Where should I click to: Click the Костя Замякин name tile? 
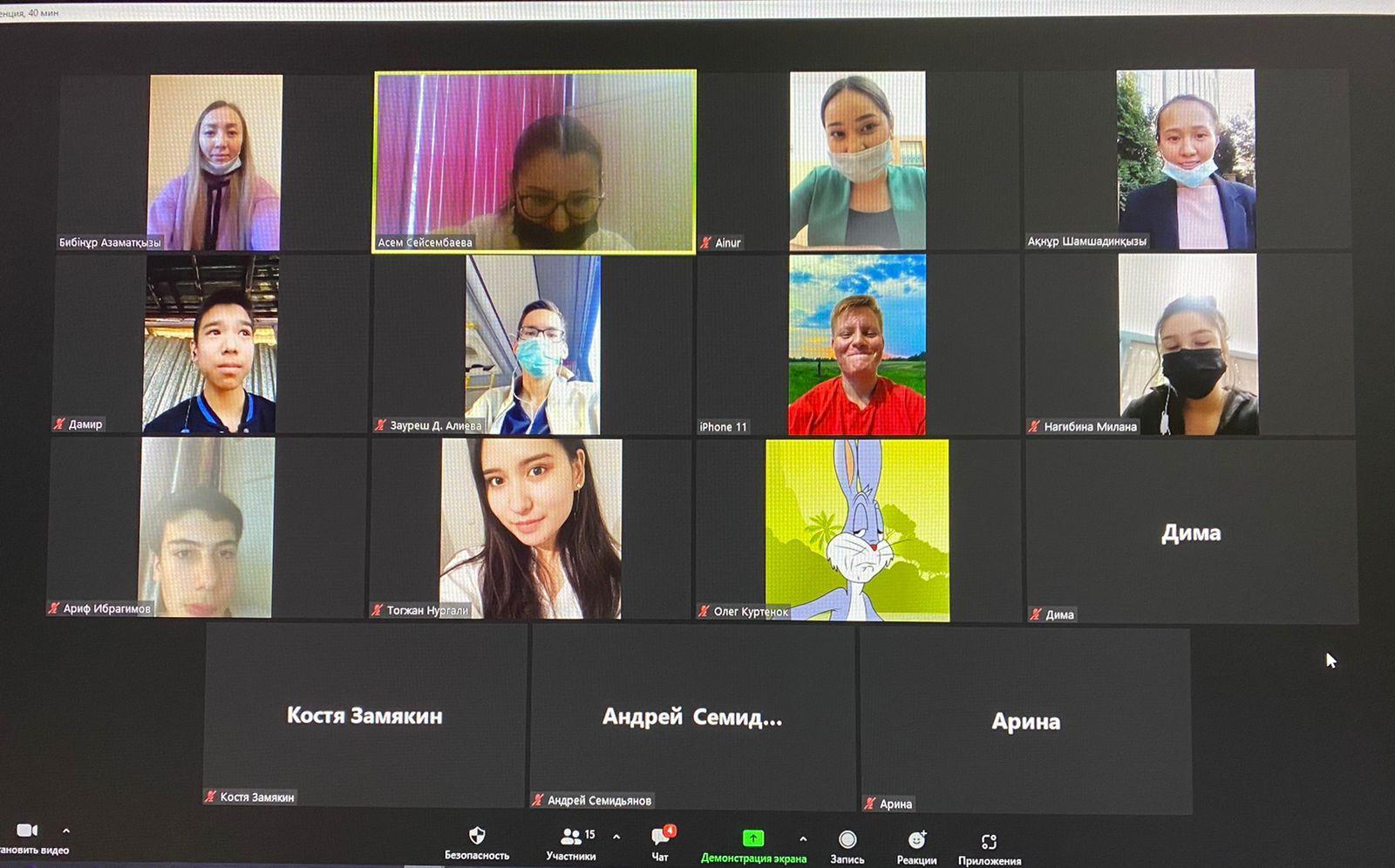click(365, 715)
